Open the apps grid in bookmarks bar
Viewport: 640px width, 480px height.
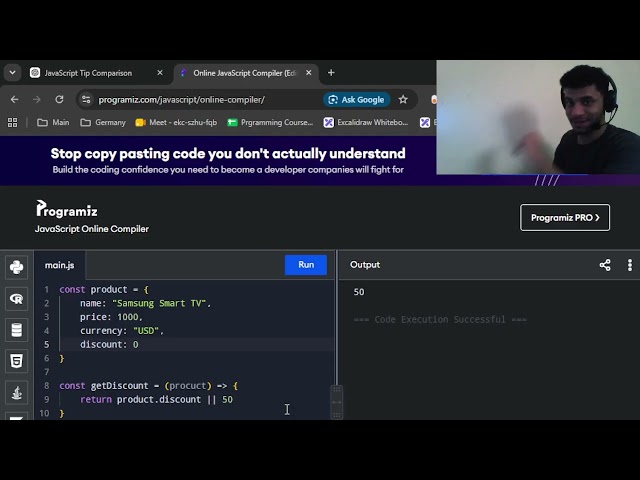point(13,122)
